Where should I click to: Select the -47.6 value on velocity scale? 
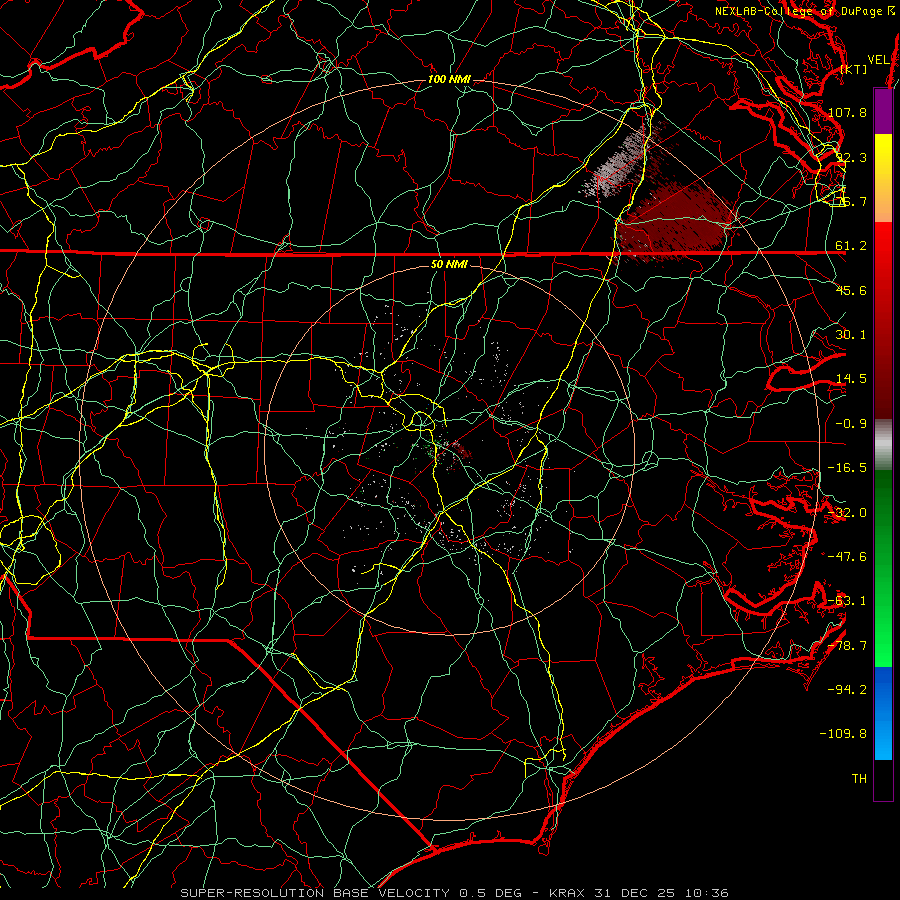pos(847,557)
